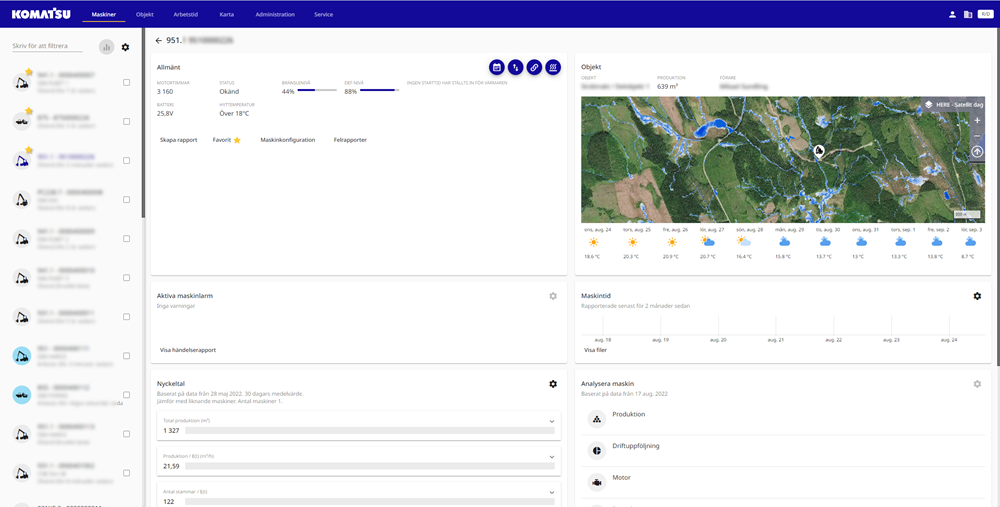
Task: Check the second machine's checkbox
Action: click(x=126, y=121)
